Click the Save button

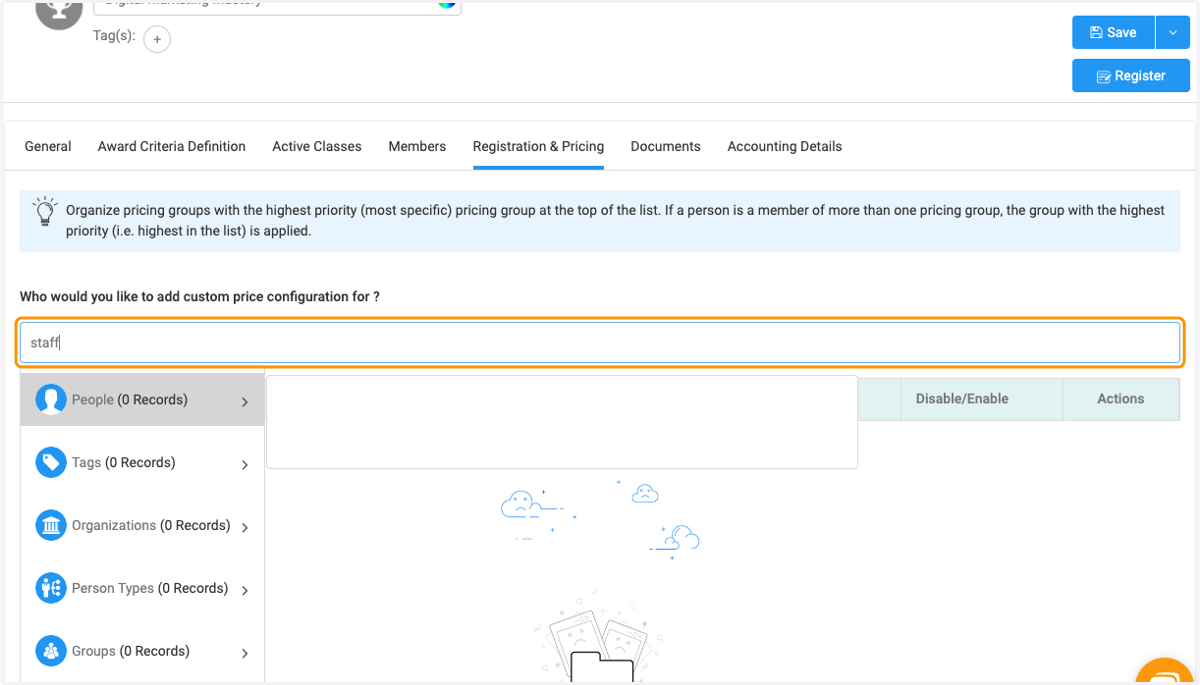(1113, 33)
